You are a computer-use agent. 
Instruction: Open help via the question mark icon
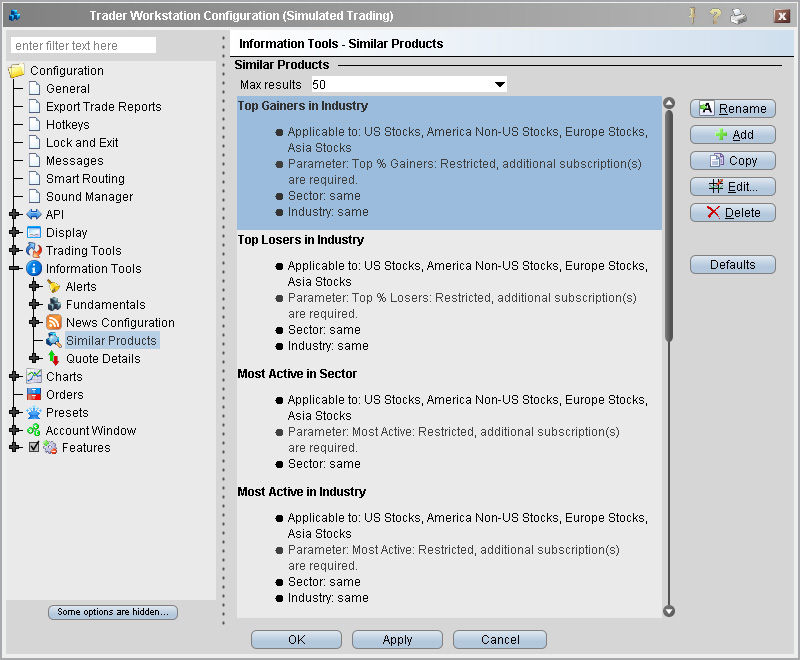coord(715,16)
